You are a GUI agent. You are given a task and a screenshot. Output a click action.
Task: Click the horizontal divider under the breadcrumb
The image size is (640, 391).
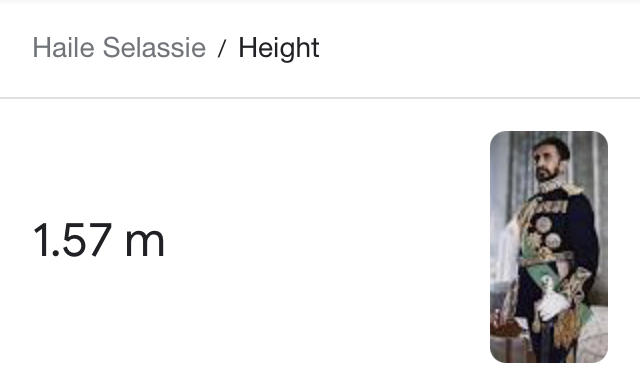(320, 98)
